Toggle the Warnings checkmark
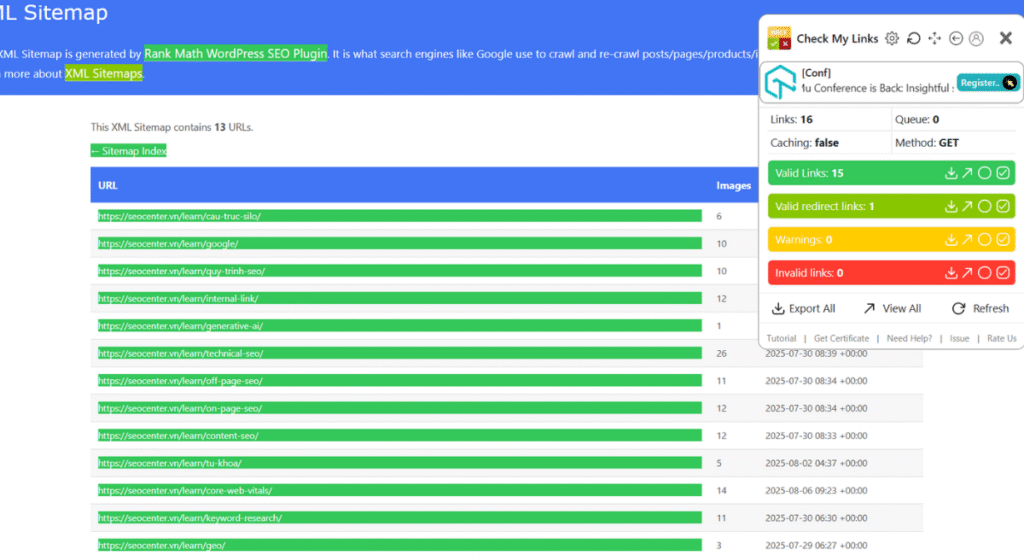Viewport: 1024px width, 555px height. [1003, 240]
